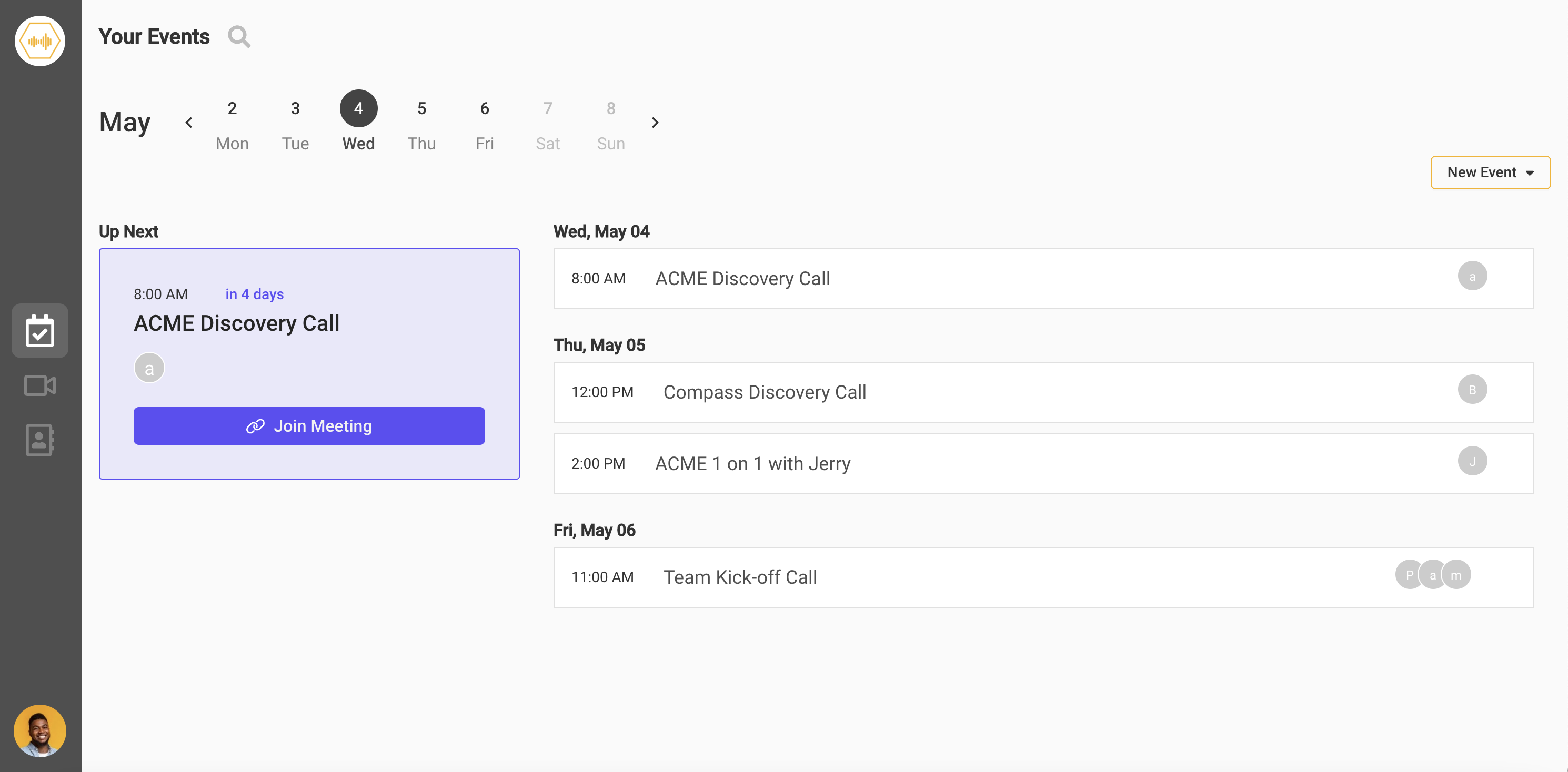Image resolution: width=1568 pixels, height=772 pixels.
Task: Click the search magnifier icon
Action: tap(238, 36)
